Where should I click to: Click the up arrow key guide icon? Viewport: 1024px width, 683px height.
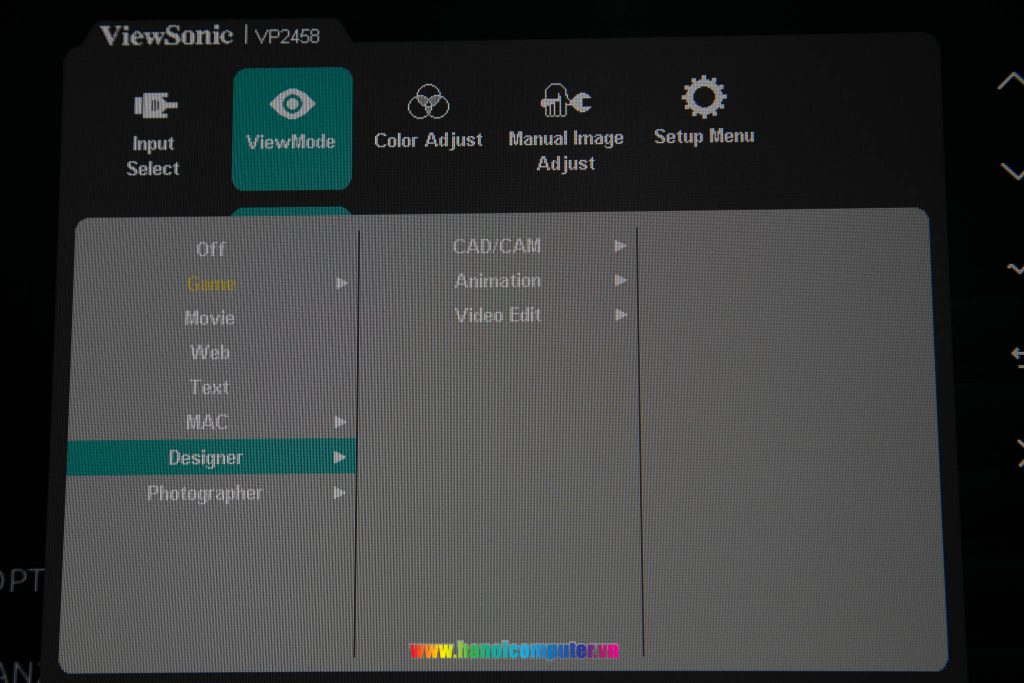point(1011,82)
